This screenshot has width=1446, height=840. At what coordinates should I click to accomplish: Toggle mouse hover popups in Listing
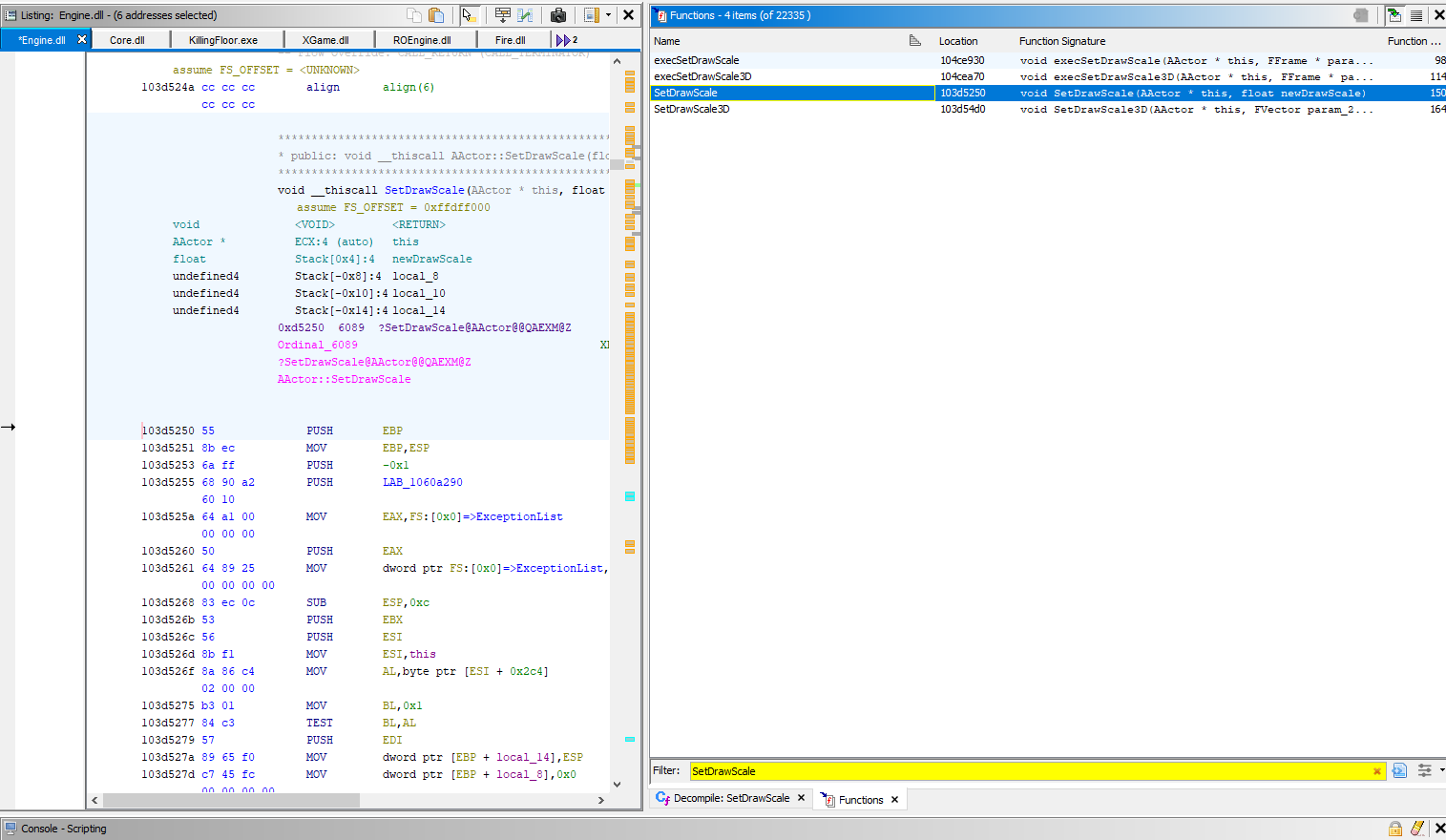coord(469,14)
